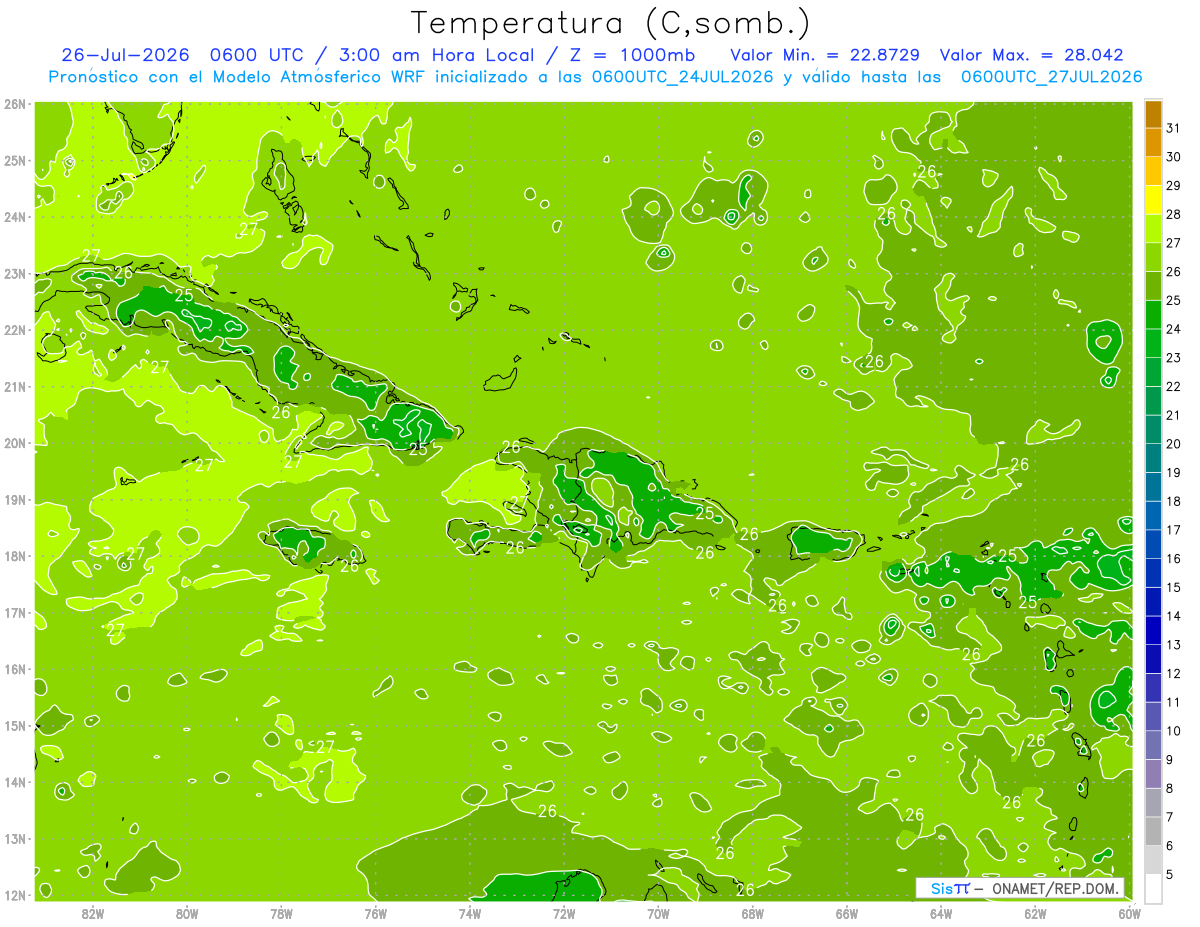Click the 'Valor Min. = 22.8729' readout
1200x927 pixels.
[x=825, y=55]
